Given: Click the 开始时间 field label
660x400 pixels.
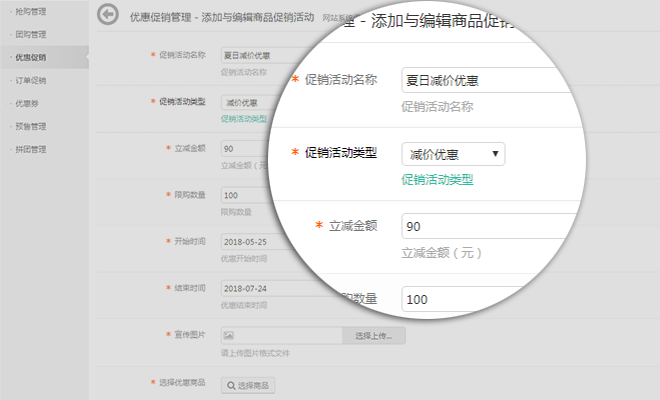Looking at the screenshot, I should point(190,241).
